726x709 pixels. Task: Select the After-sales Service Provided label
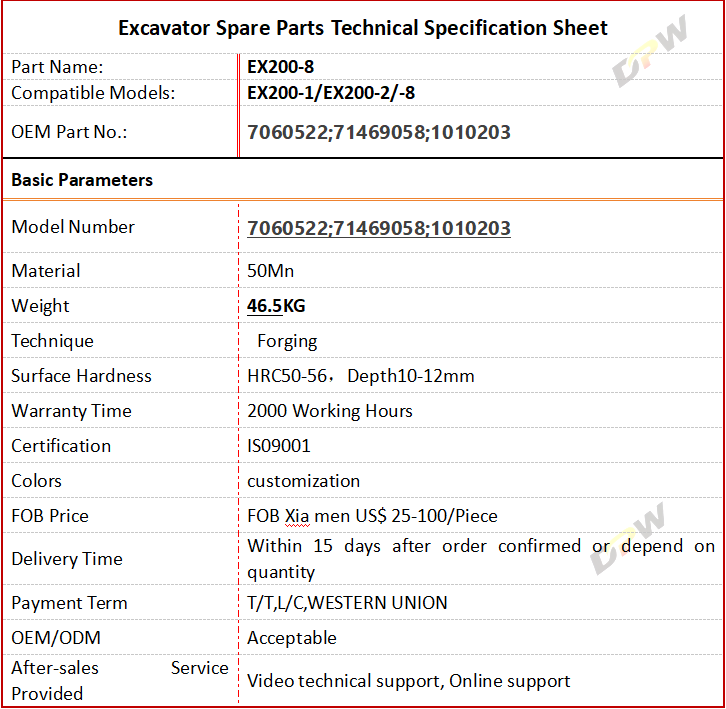[x=120, y=681]
